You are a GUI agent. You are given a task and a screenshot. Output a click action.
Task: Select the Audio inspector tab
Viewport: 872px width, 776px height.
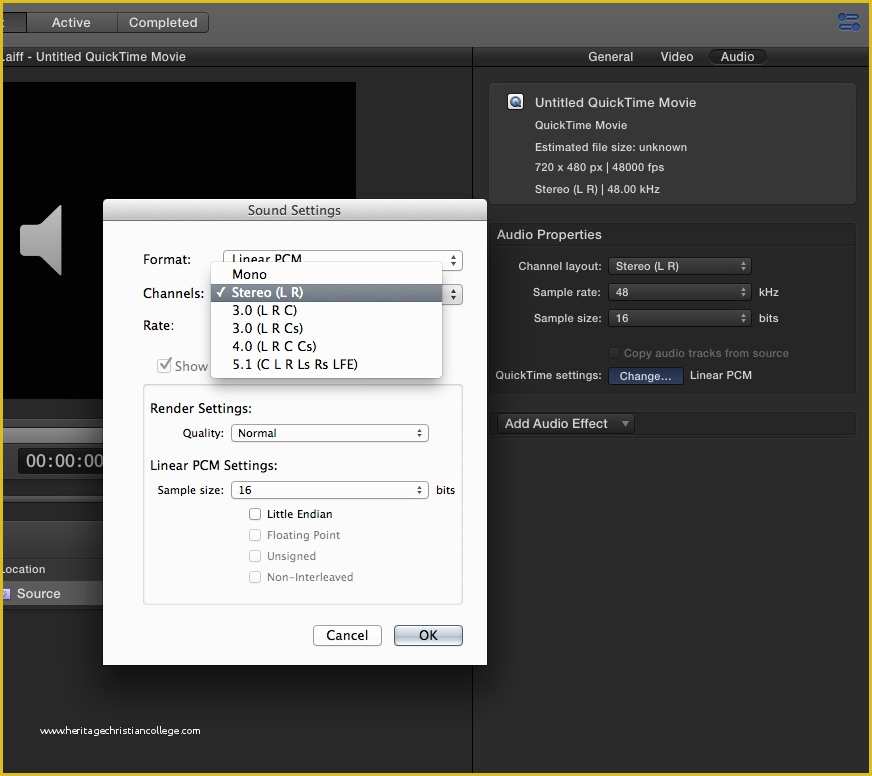tap(737, 57)
